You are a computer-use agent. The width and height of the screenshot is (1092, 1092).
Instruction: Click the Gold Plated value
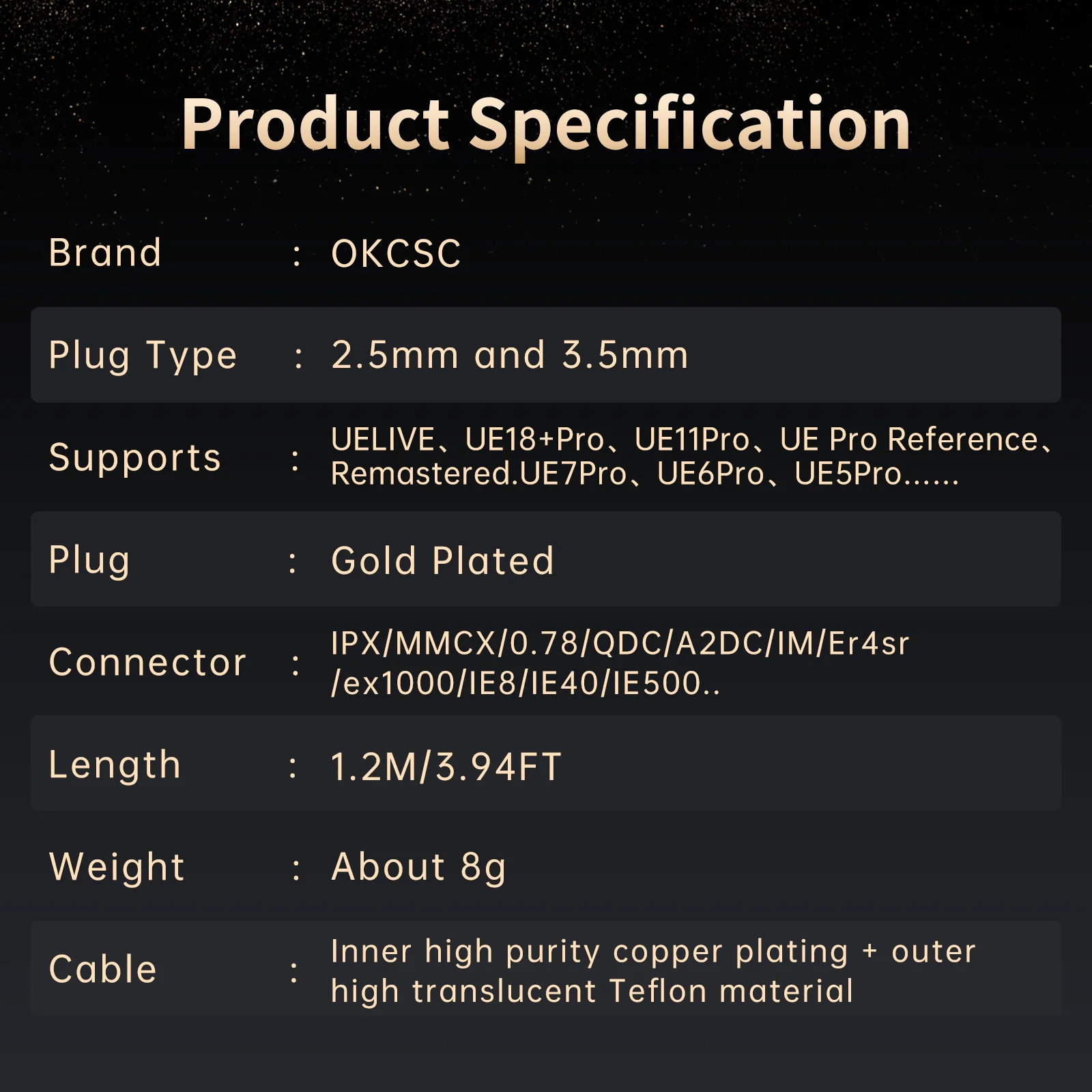[x=442, y=561]
